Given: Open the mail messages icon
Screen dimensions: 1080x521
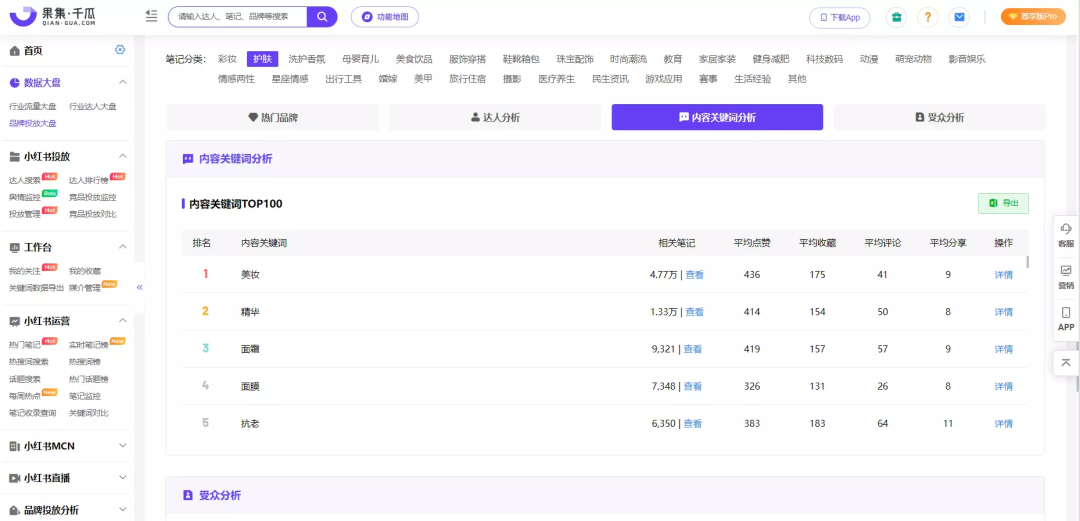Looking at the screenshot, I should pyautogui.click(x=959, y=17).
